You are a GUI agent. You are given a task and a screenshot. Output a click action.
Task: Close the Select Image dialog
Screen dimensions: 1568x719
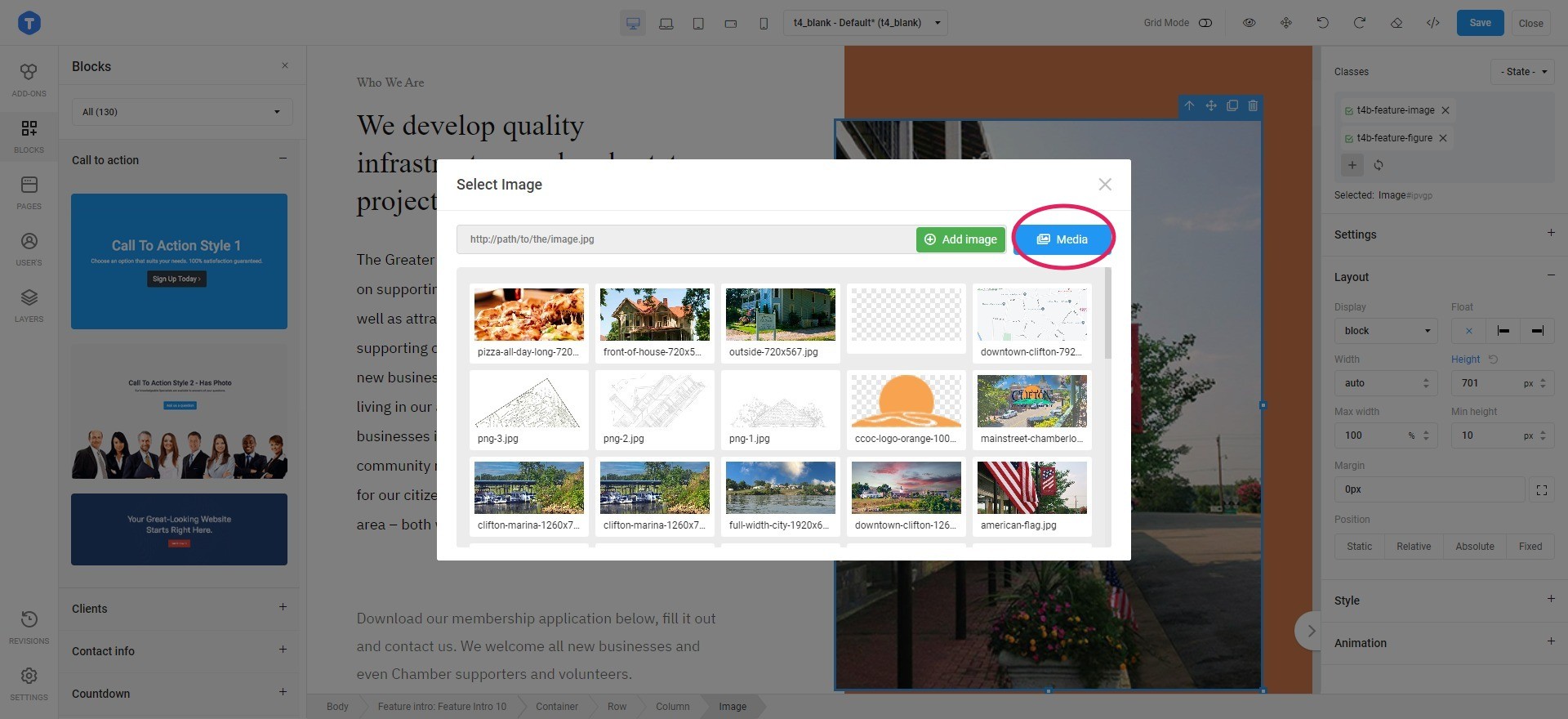pyautogui.click(x=1105, y=185)
